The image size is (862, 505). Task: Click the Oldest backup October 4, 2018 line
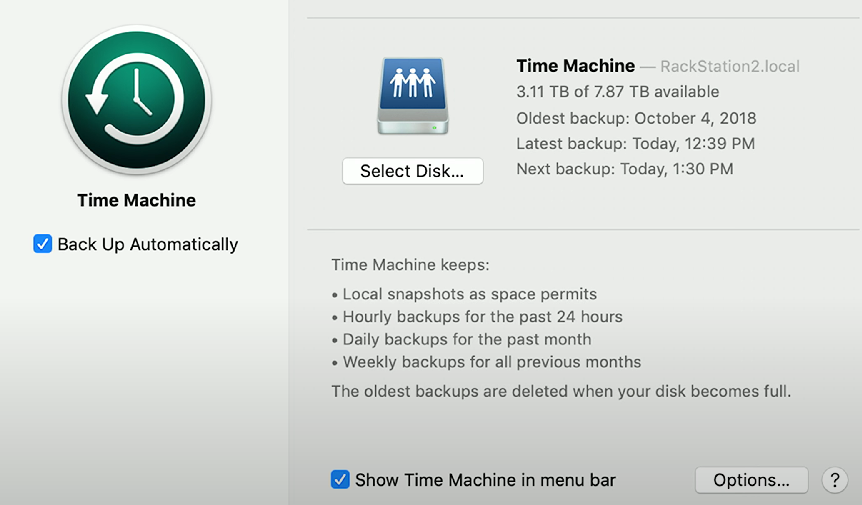click(636, 118)
